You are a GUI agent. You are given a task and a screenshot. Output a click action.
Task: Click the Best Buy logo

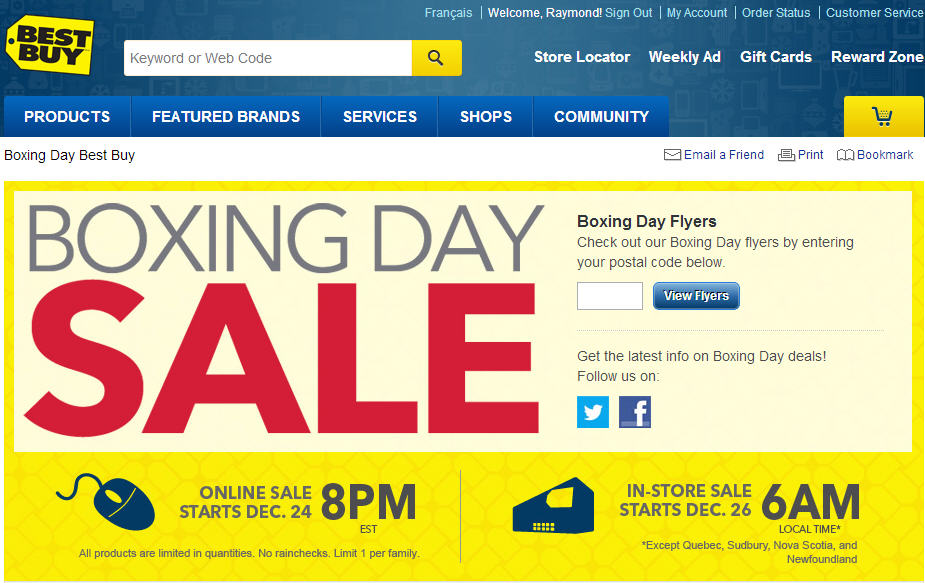50,45
